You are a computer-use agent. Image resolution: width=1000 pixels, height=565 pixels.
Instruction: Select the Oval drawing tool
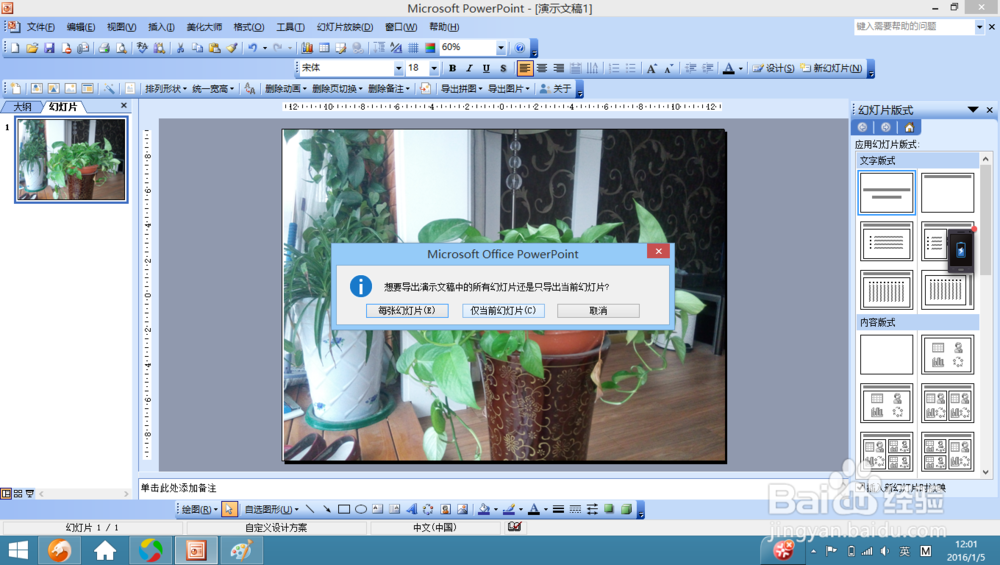361,509
